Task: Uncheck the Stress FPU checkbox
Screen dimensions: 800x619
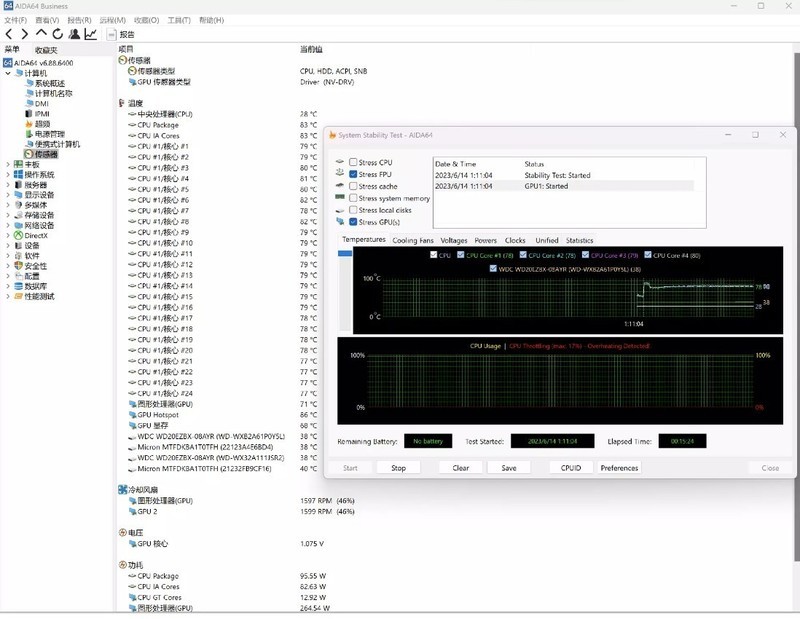Action: coord(353,174)
